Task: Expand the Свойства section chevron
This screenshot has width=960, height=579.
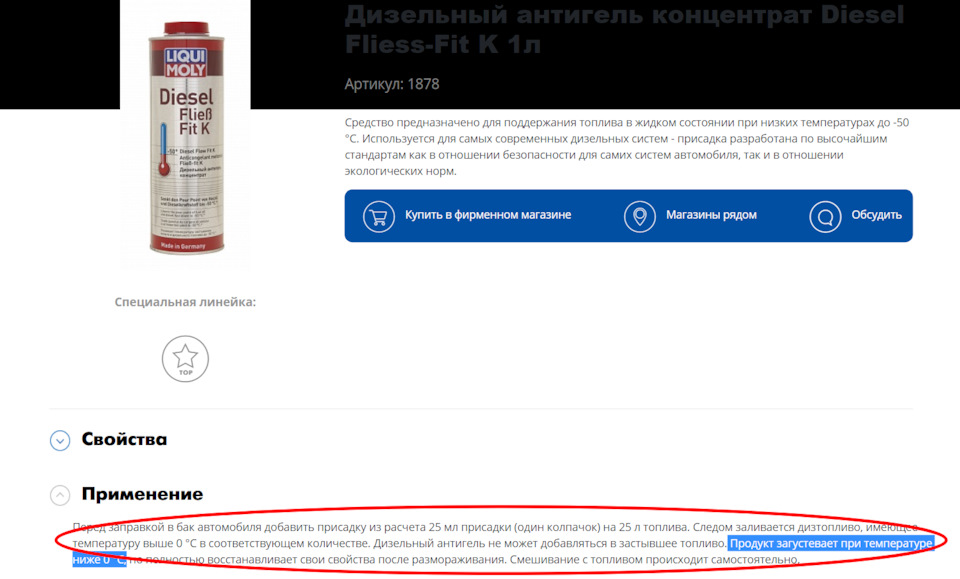Action: pos(60,440)
